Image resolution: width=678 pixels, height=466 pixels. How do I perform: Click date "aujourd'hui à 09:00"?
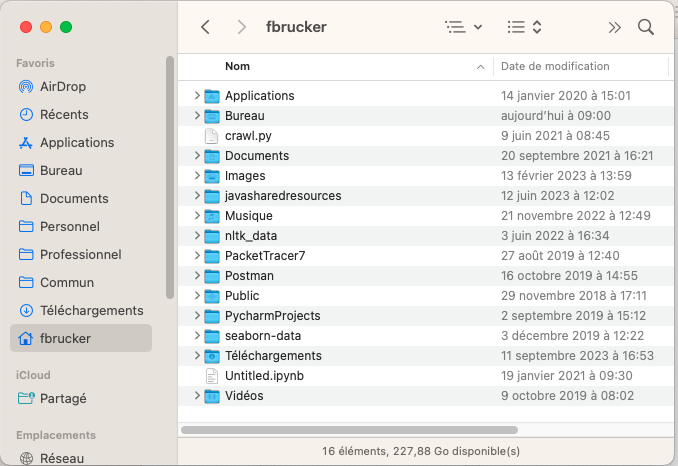click(x=556, y=115)
